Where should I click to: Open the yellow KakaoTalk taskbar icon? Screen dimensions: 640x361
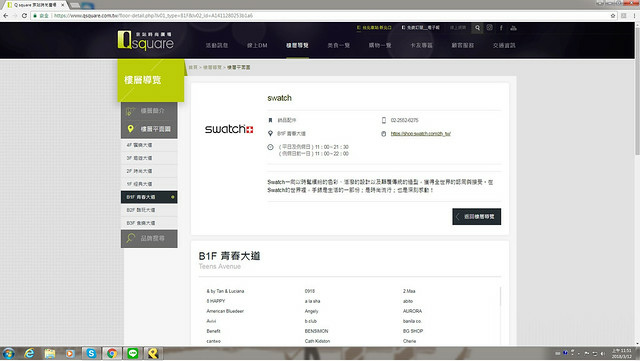pyautogui.click(x=153, y=353)
